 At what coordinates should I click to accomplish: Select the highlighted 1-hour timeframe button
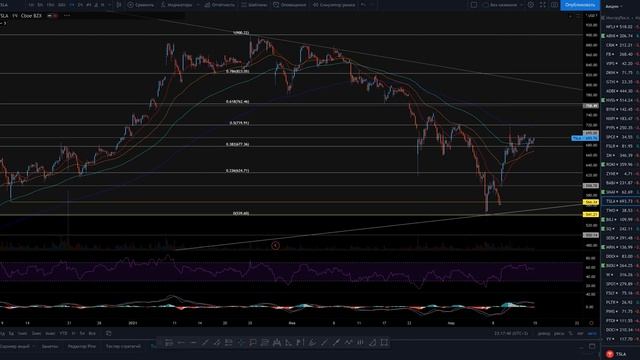click(72, 5)
